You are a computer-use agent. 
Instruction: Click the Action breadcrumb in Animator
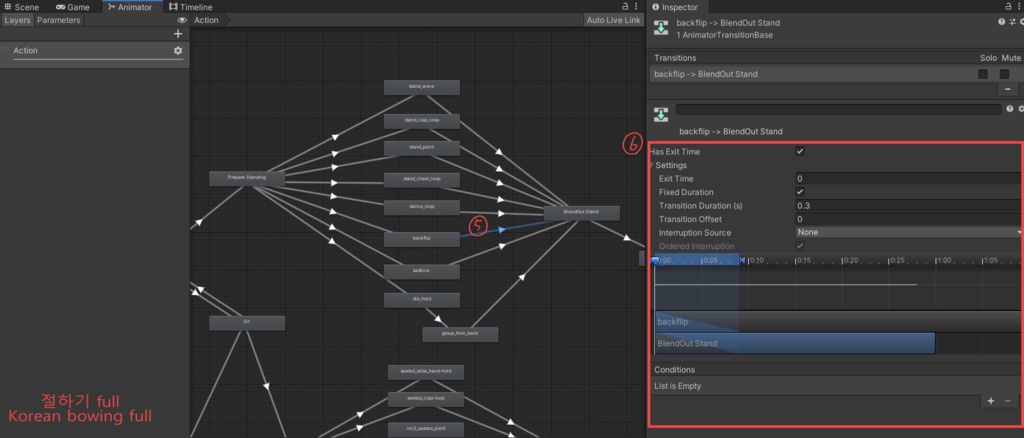point(206,20)
